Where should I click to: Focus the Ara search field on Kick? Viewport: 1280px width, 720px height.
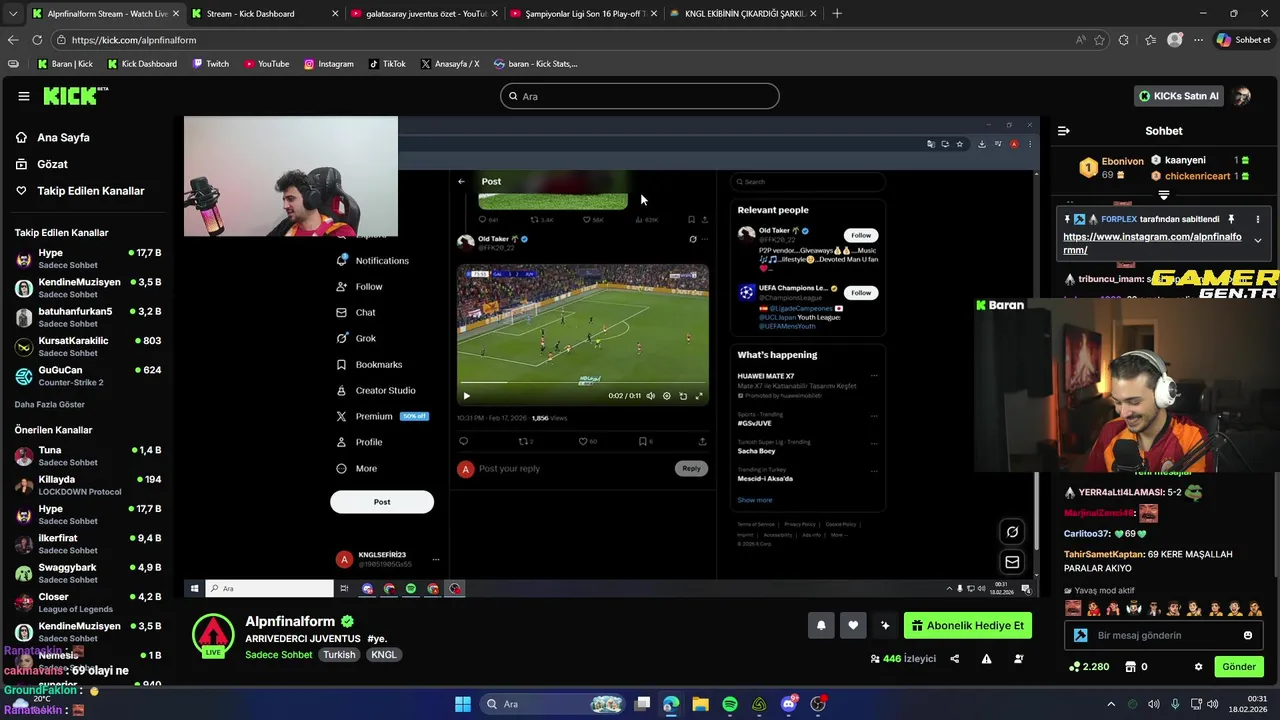(640, 96)
